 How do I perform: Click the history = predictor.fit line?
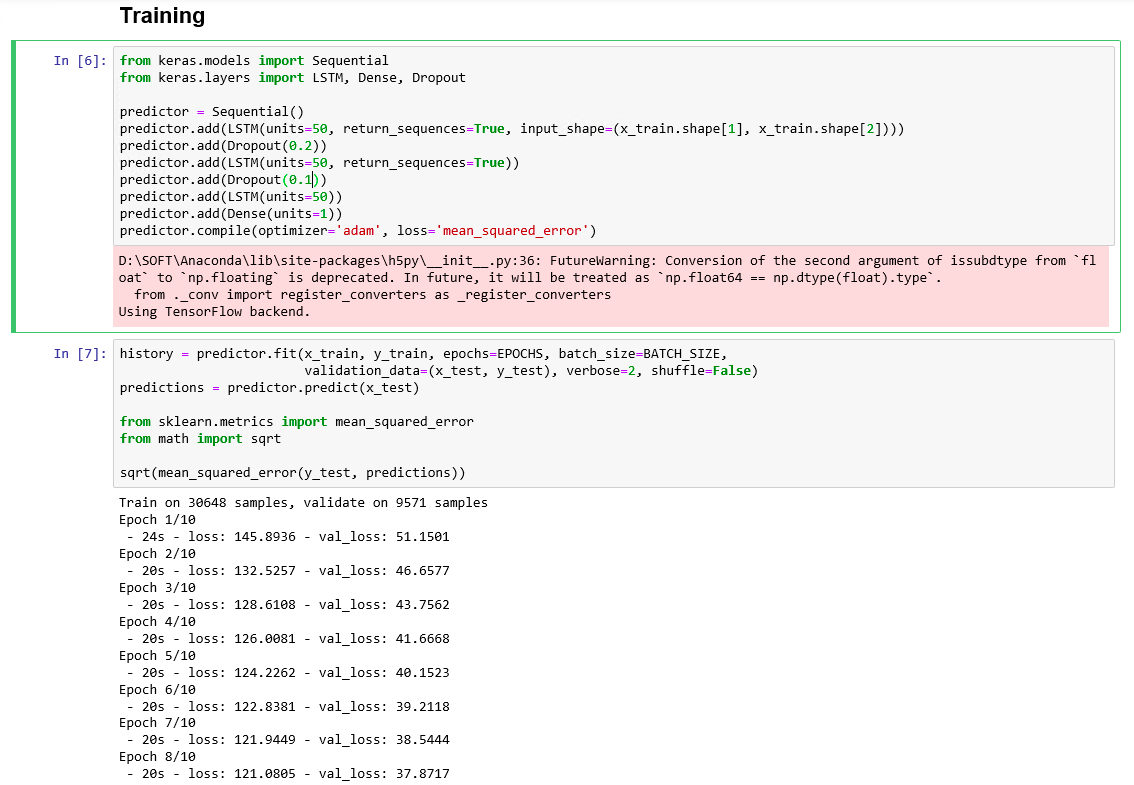pyautogui.click(x=423, y=354)
